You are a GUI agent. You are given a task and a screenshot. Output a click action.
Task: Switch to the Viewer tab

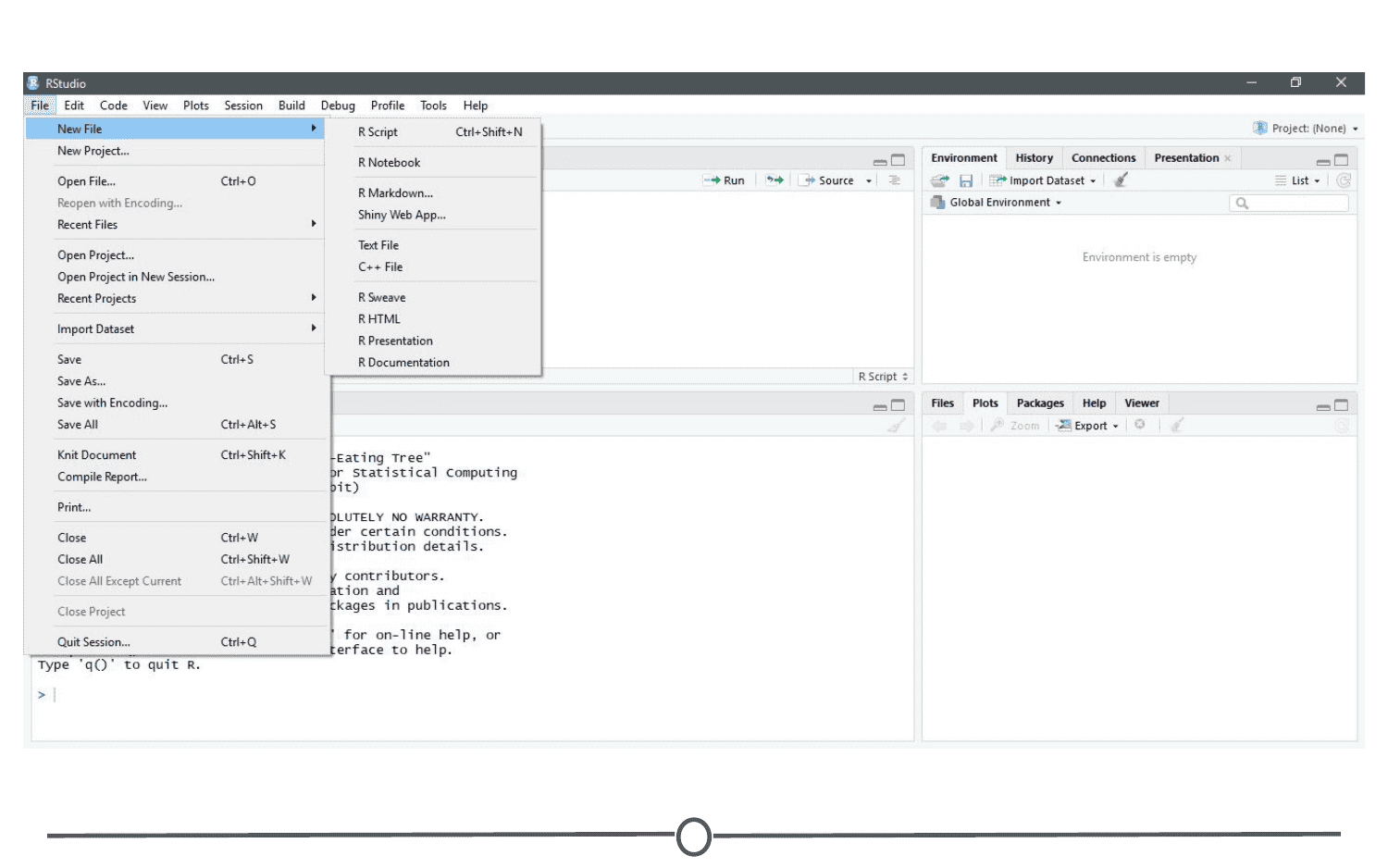pyautogui.click(x=1142, y=403)
